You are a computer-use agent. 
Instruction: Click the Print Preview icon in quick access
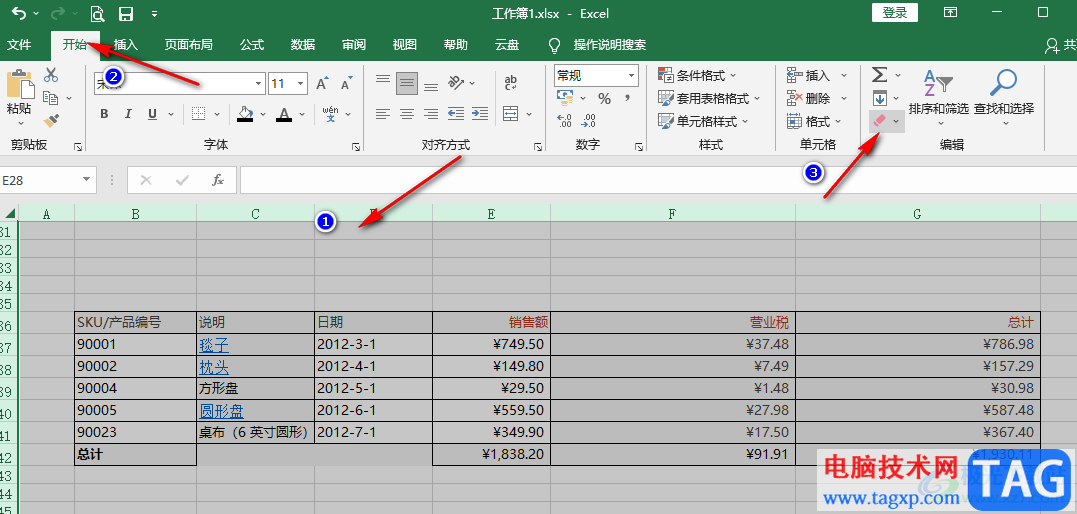(x=97, y=13)
